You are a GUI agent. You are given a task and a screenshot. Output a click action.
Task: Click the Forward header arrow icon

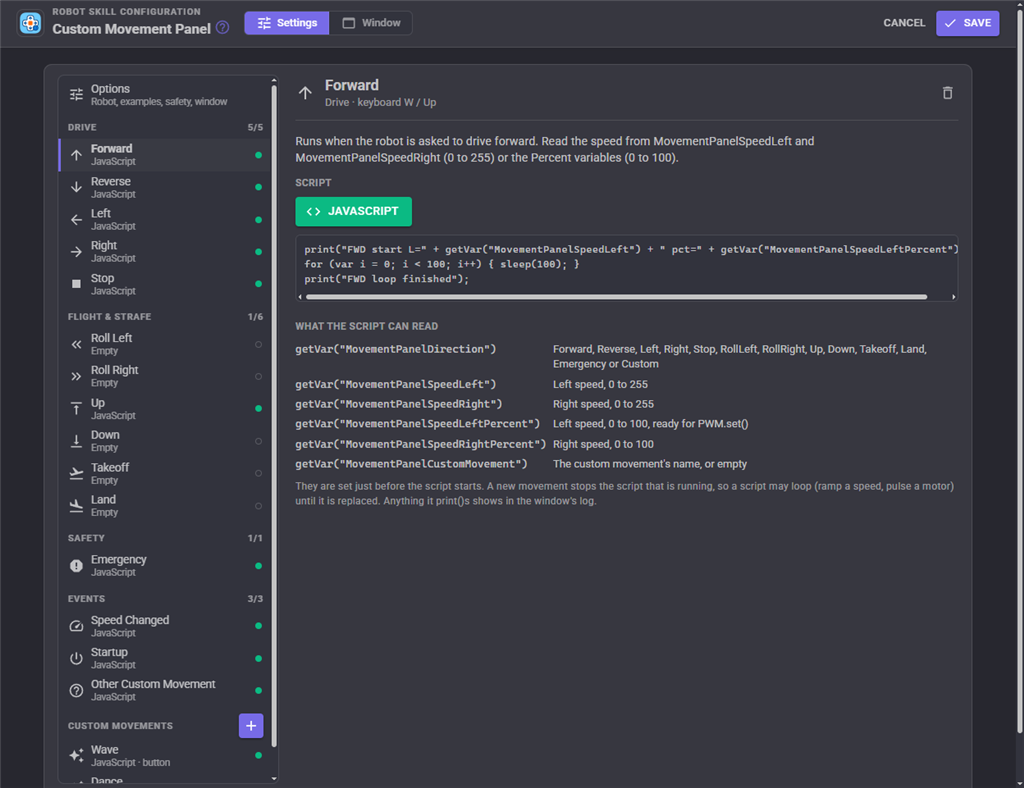[x=305, y=93]
